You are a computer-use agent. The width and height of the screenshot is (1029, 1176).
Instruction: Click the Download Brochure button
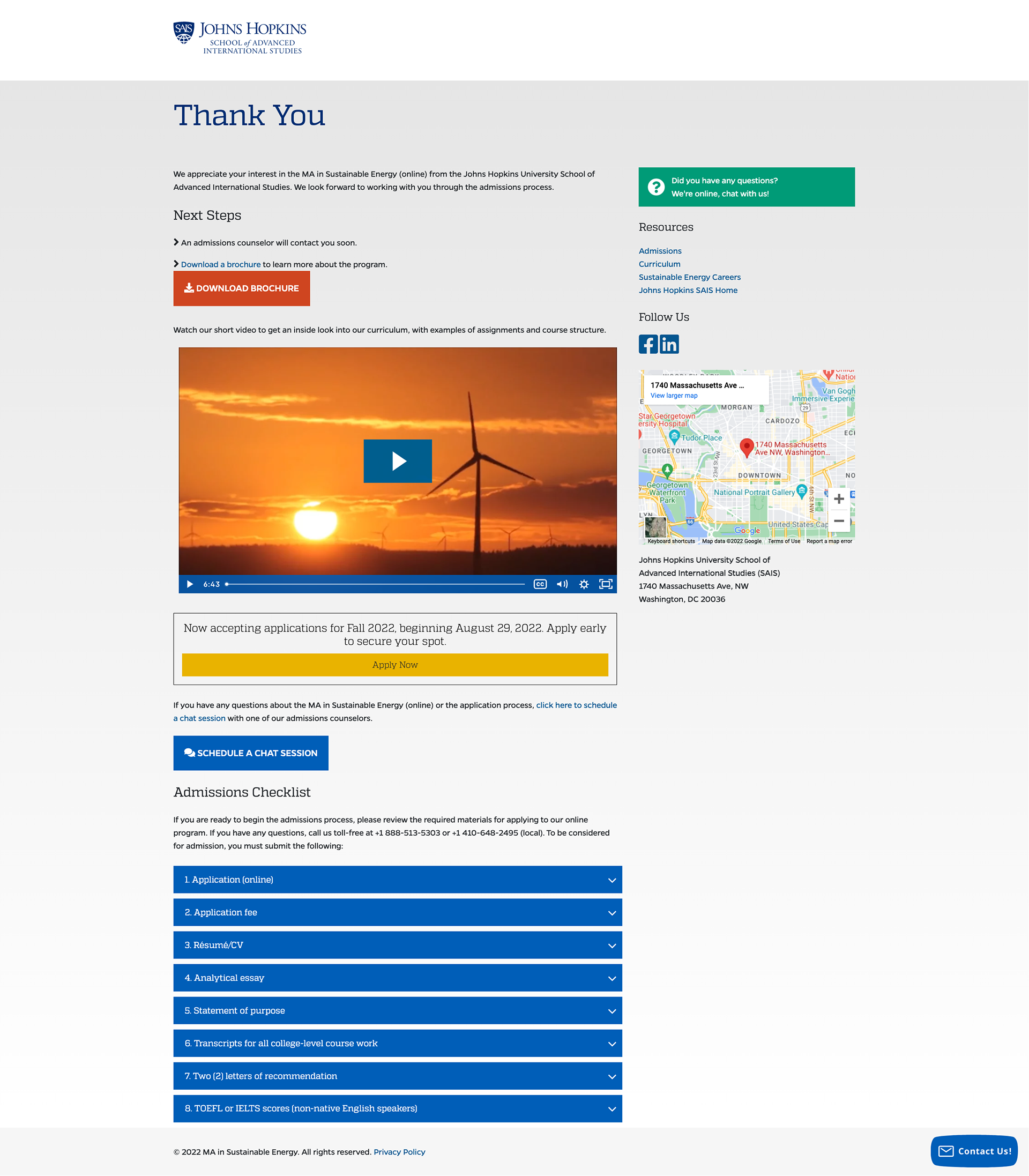point(242,288)
